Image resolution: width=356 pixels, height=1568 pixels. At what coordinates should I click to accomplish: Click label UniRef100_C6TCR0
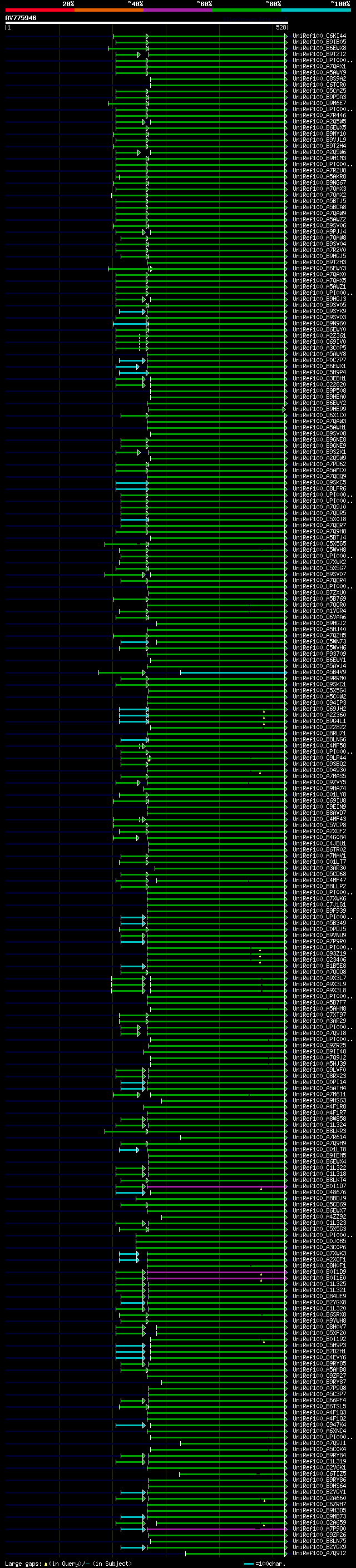coord(319,85)
